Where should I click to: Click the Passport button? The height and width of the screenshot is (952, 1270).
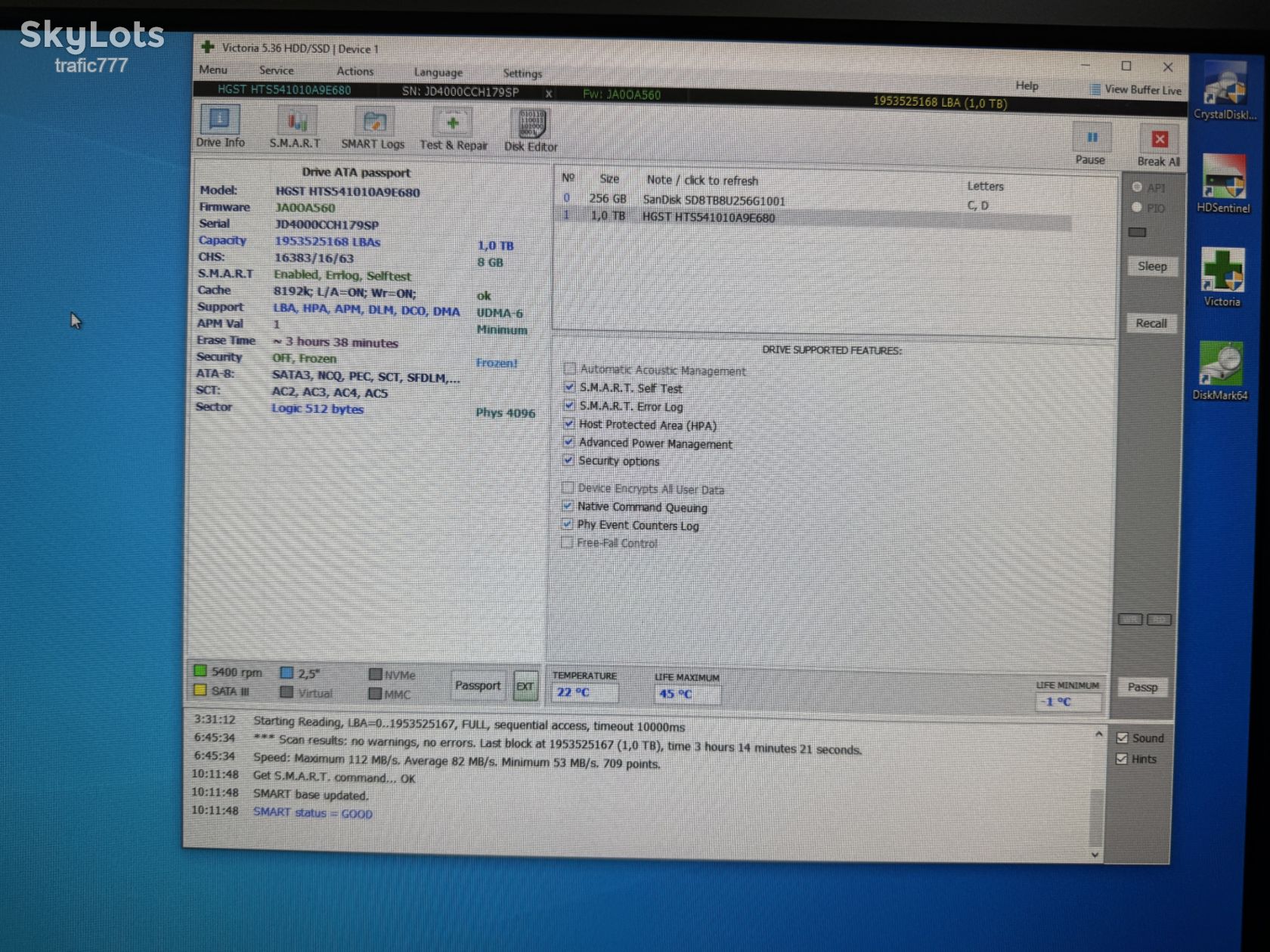tap(478, 685)
